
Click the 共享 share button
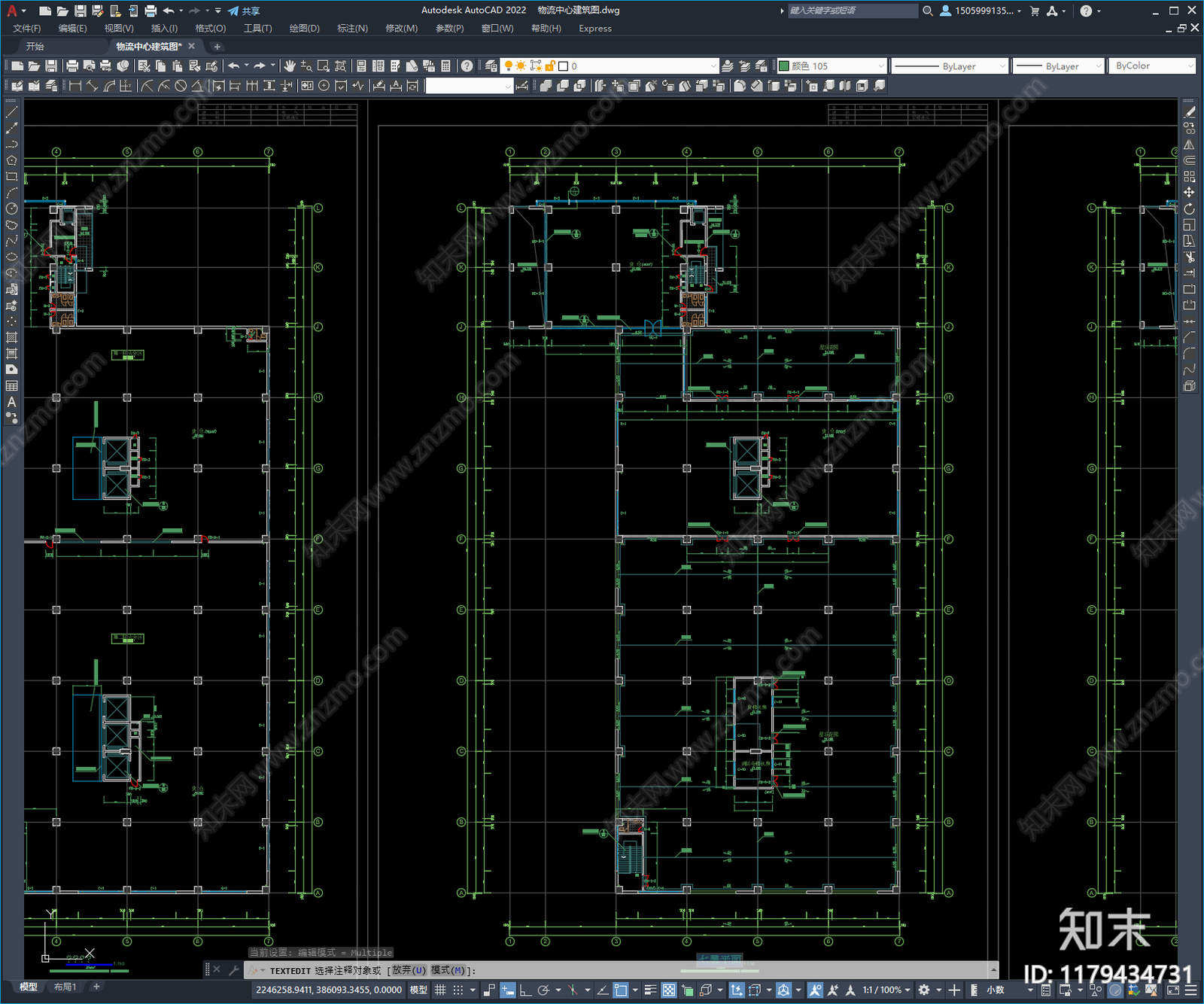[x=244, y=11]
